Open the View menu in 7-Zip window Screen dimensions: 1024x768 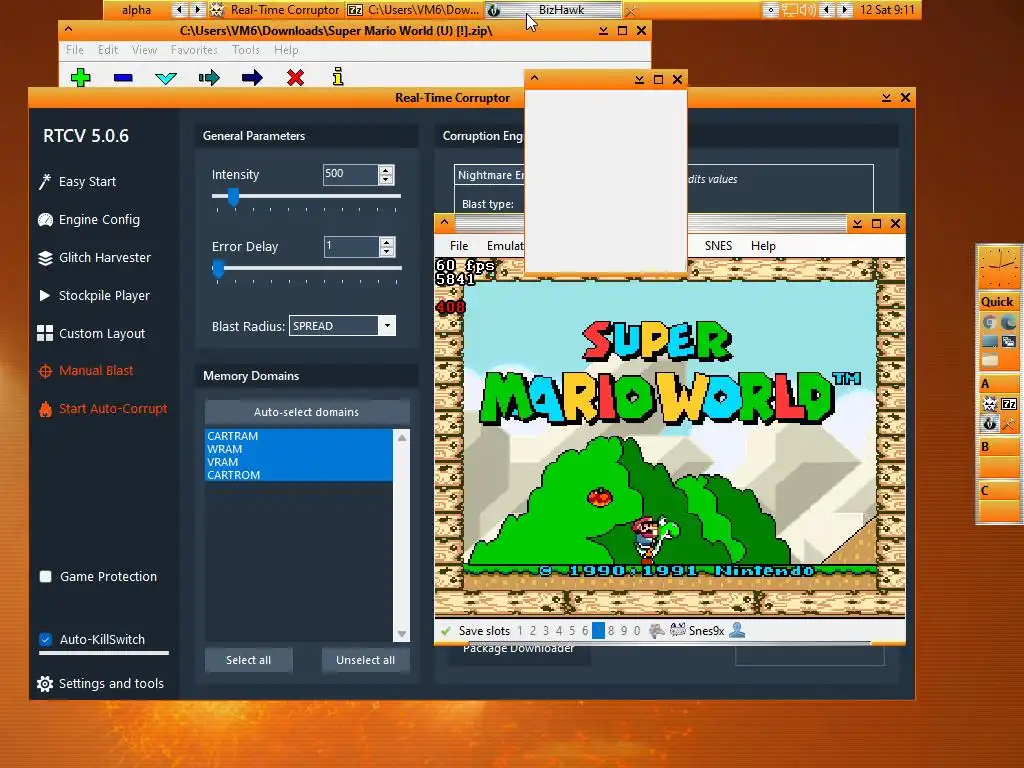(144, 50)
